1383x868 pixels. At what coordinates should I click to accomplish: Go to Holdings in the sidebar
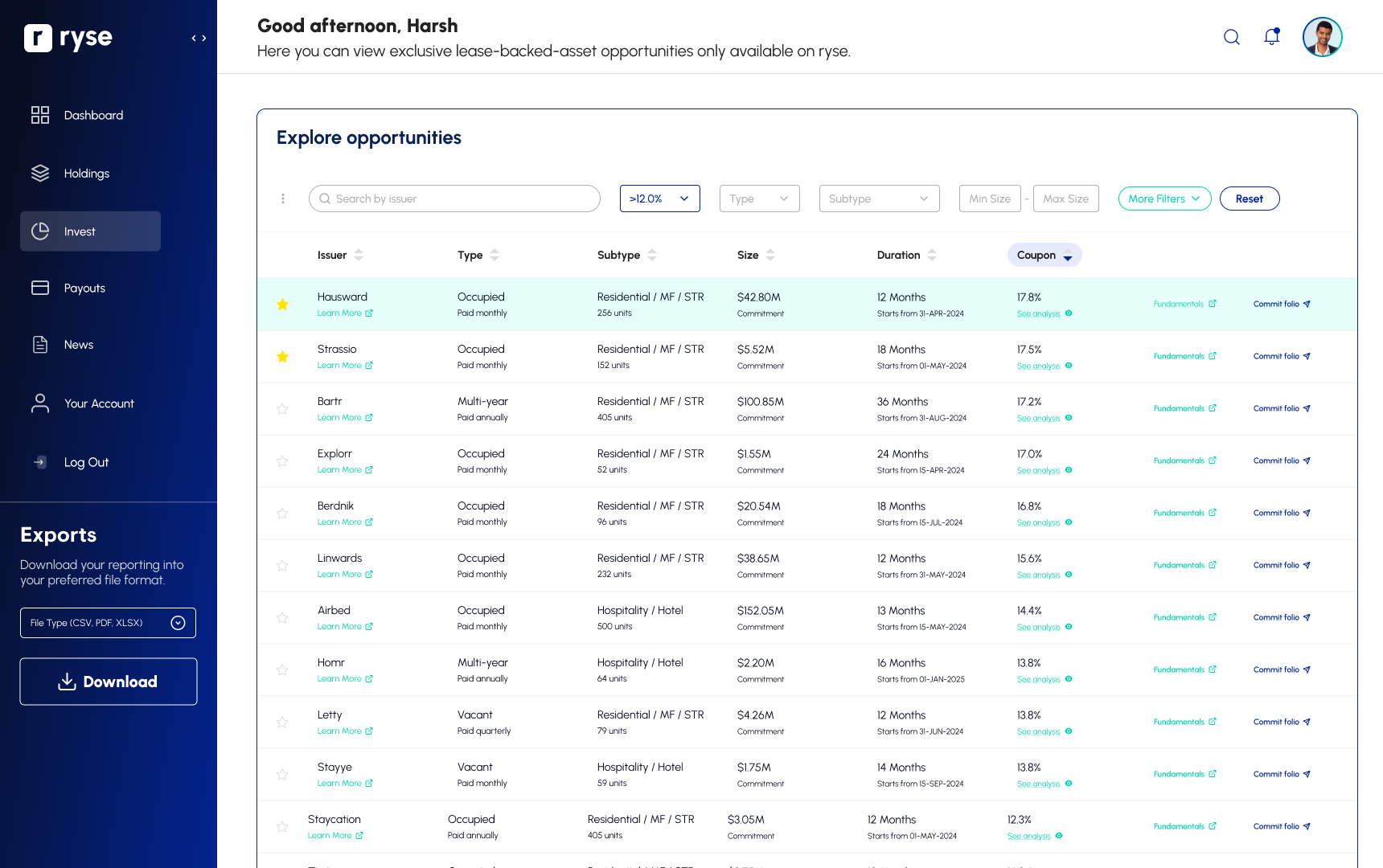click(x=86, y=174)
